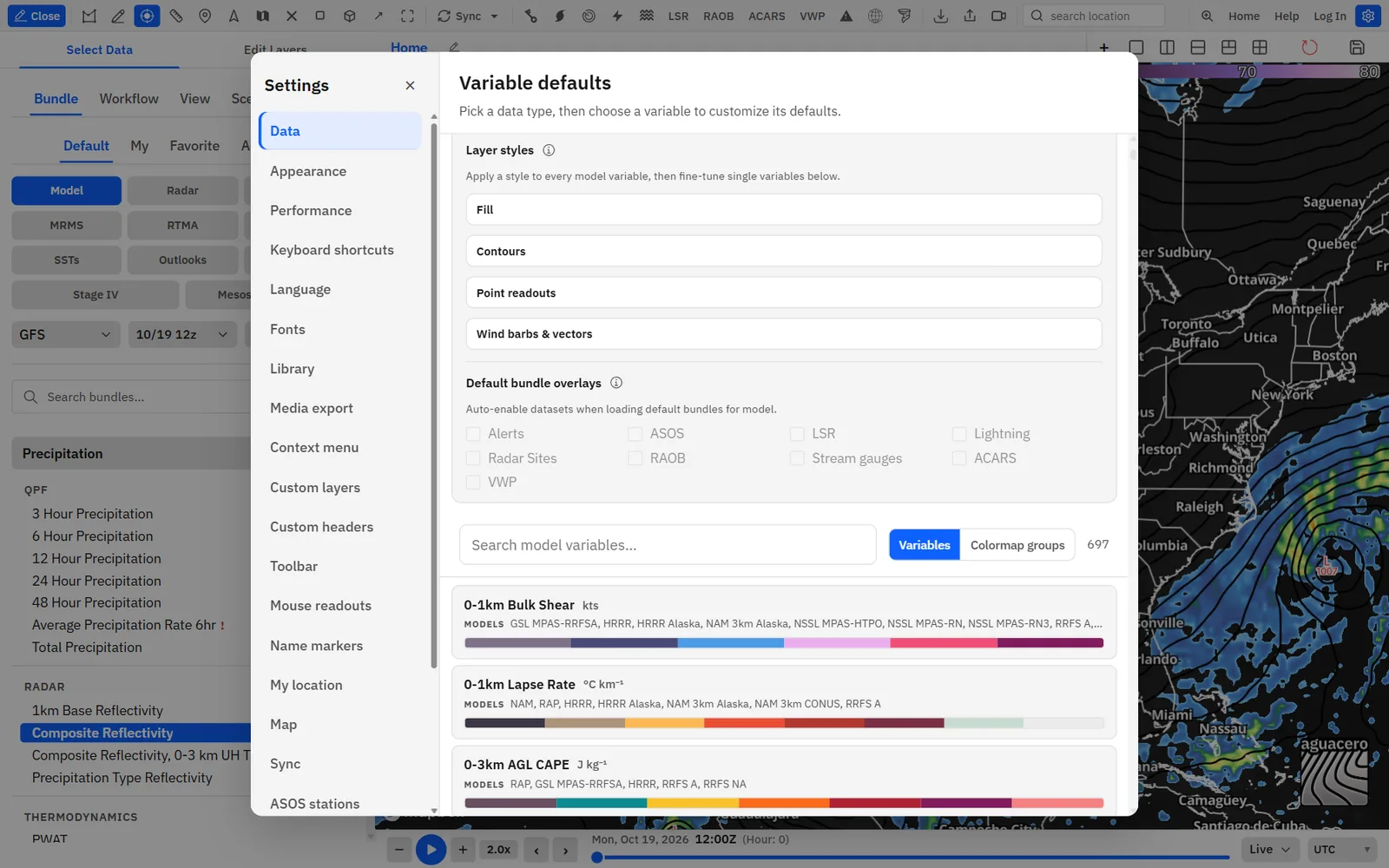Open the 10/19 12z run dropdown
Image resolution: width=1389 pixels, height=868 pixels.
click(182, 334)
